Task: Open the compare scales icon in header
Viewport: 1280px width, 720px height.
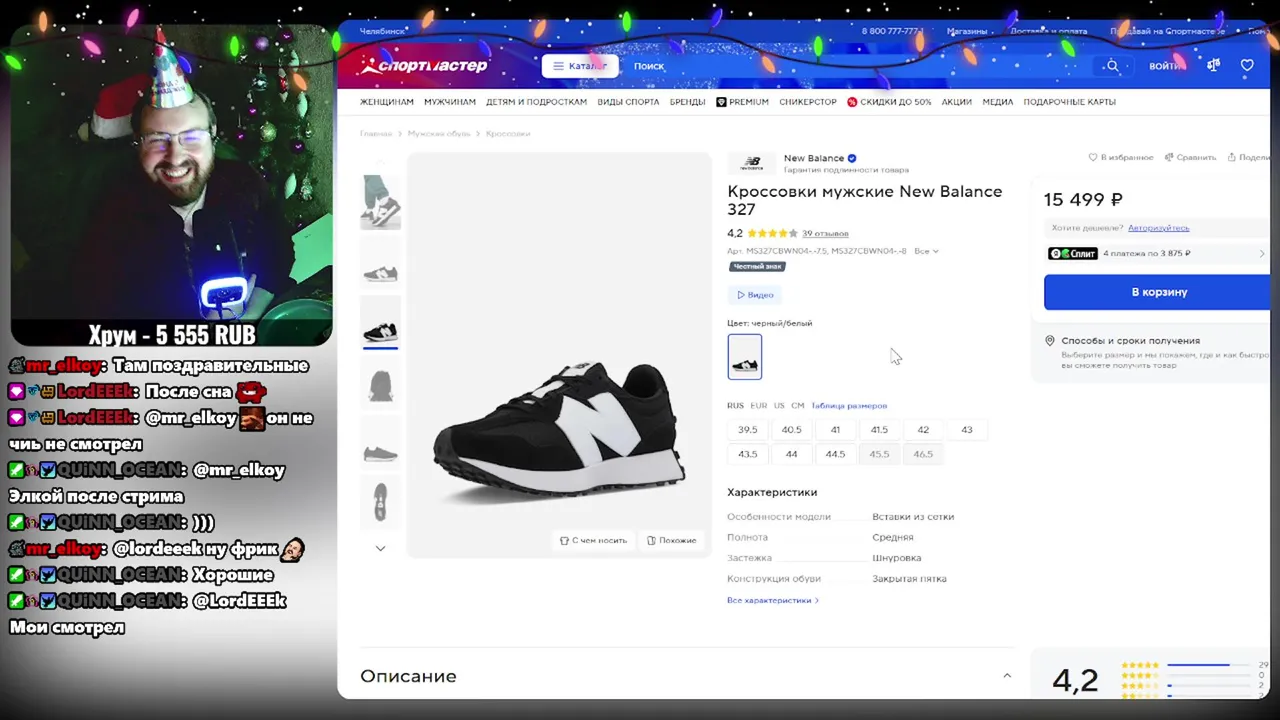Action: tap(1214, 65)
